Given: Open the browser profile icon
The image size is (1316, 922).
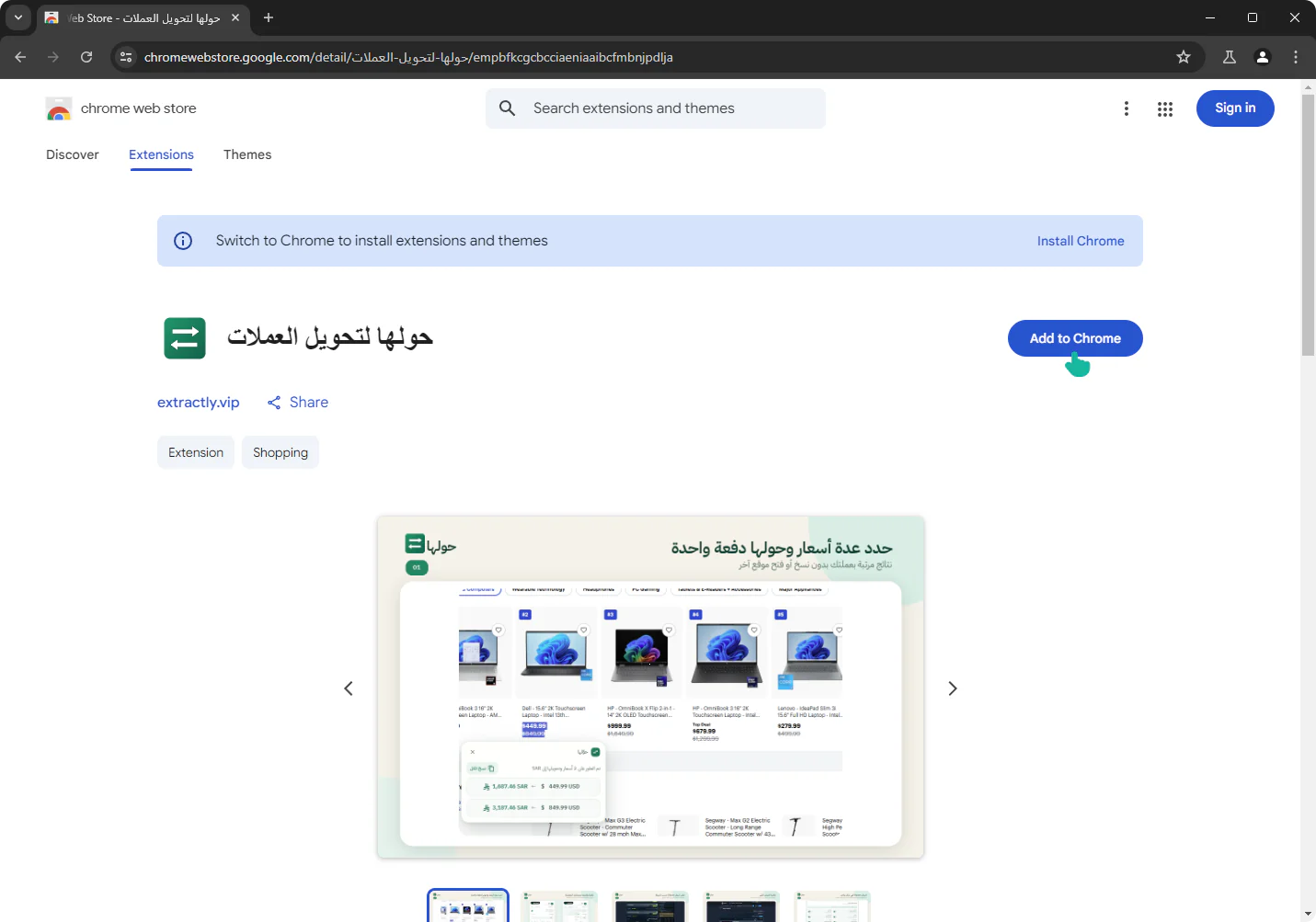Looking at the screenshot, I should (1263, 57).
